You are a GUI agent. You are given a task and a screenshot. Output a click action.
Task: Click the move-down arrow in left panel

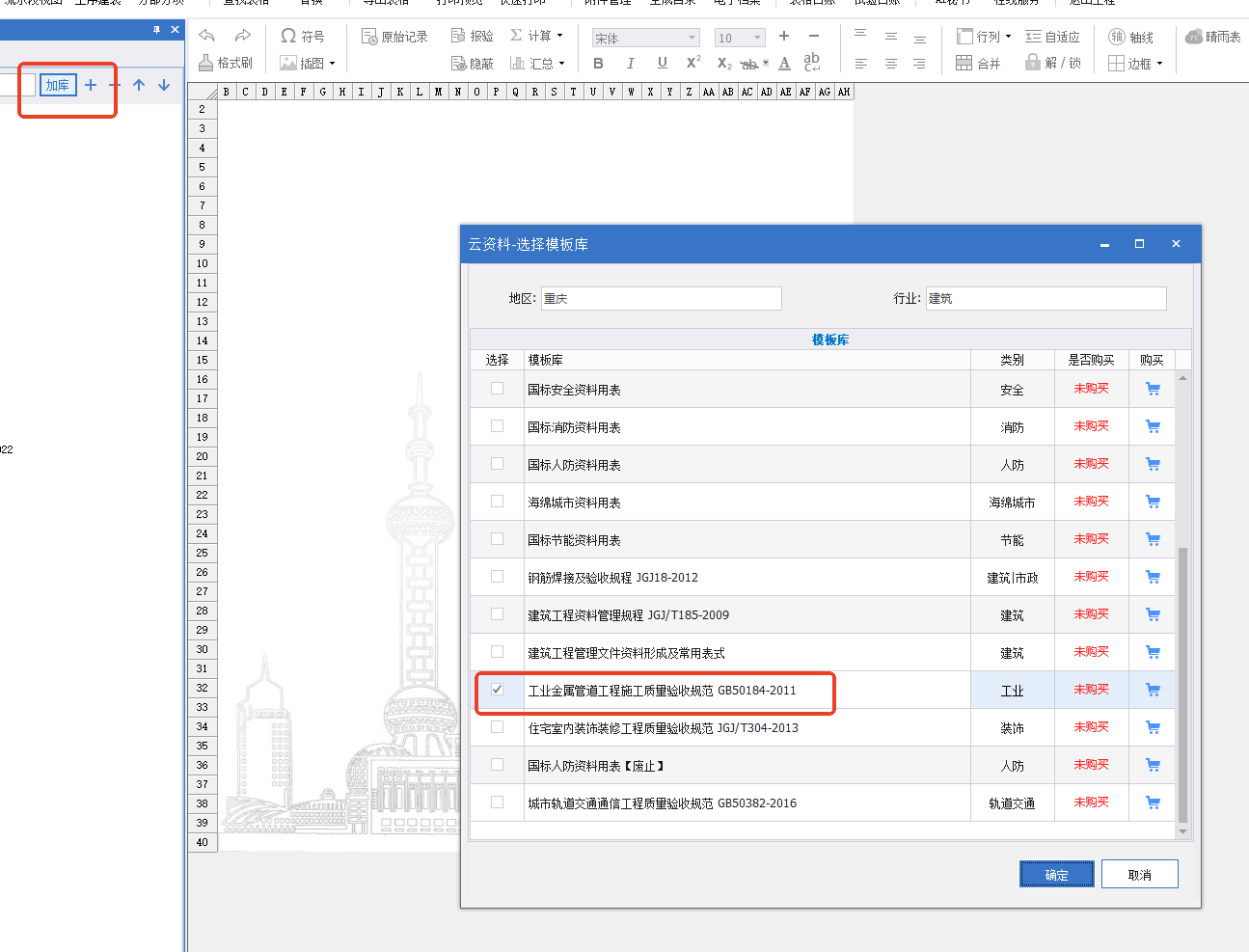[x=164, y=85]
